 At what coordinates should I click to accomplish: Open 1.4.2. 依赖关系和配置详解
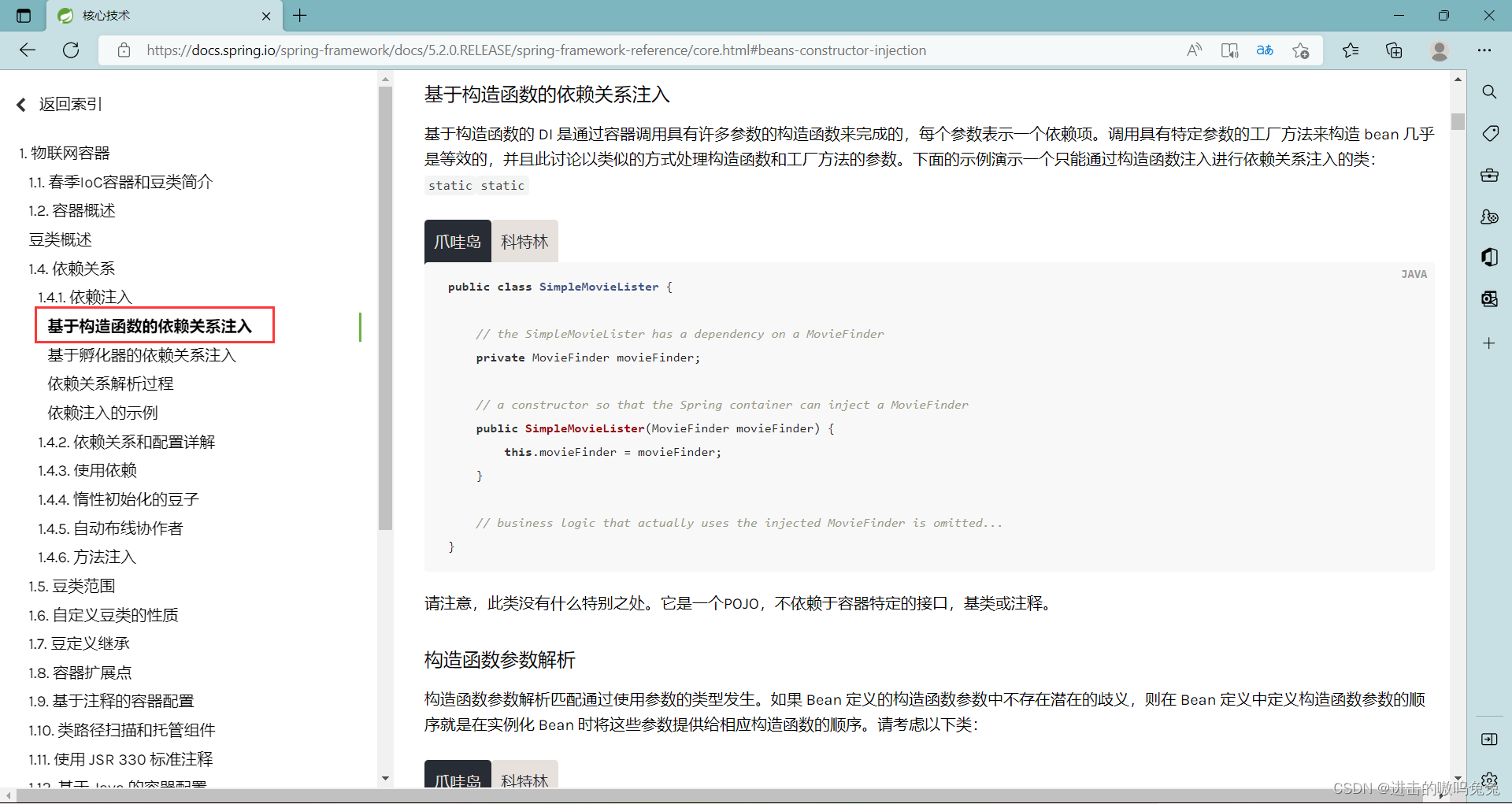pyautogui.click(x=127, y=442)
